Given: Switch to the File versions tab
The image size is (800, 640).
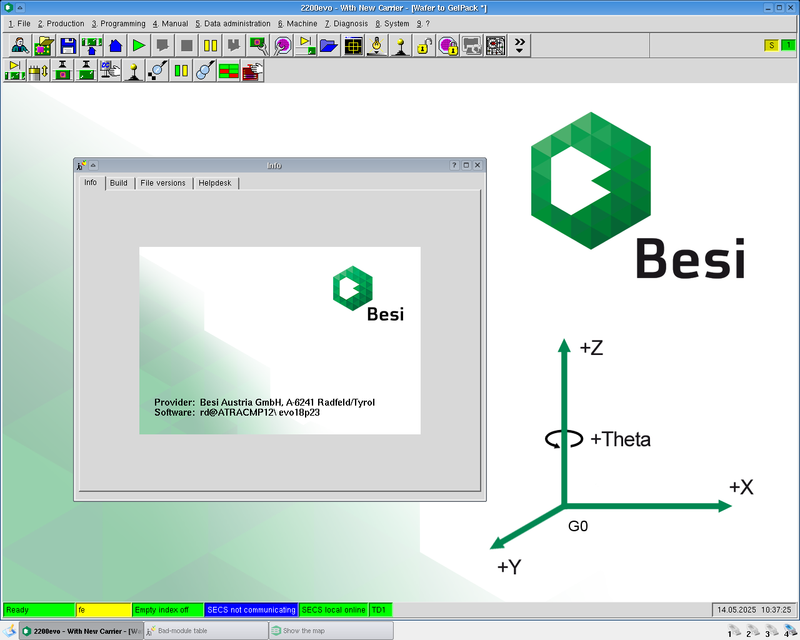Looking at the screenshot, I should [x=163, y=183].
